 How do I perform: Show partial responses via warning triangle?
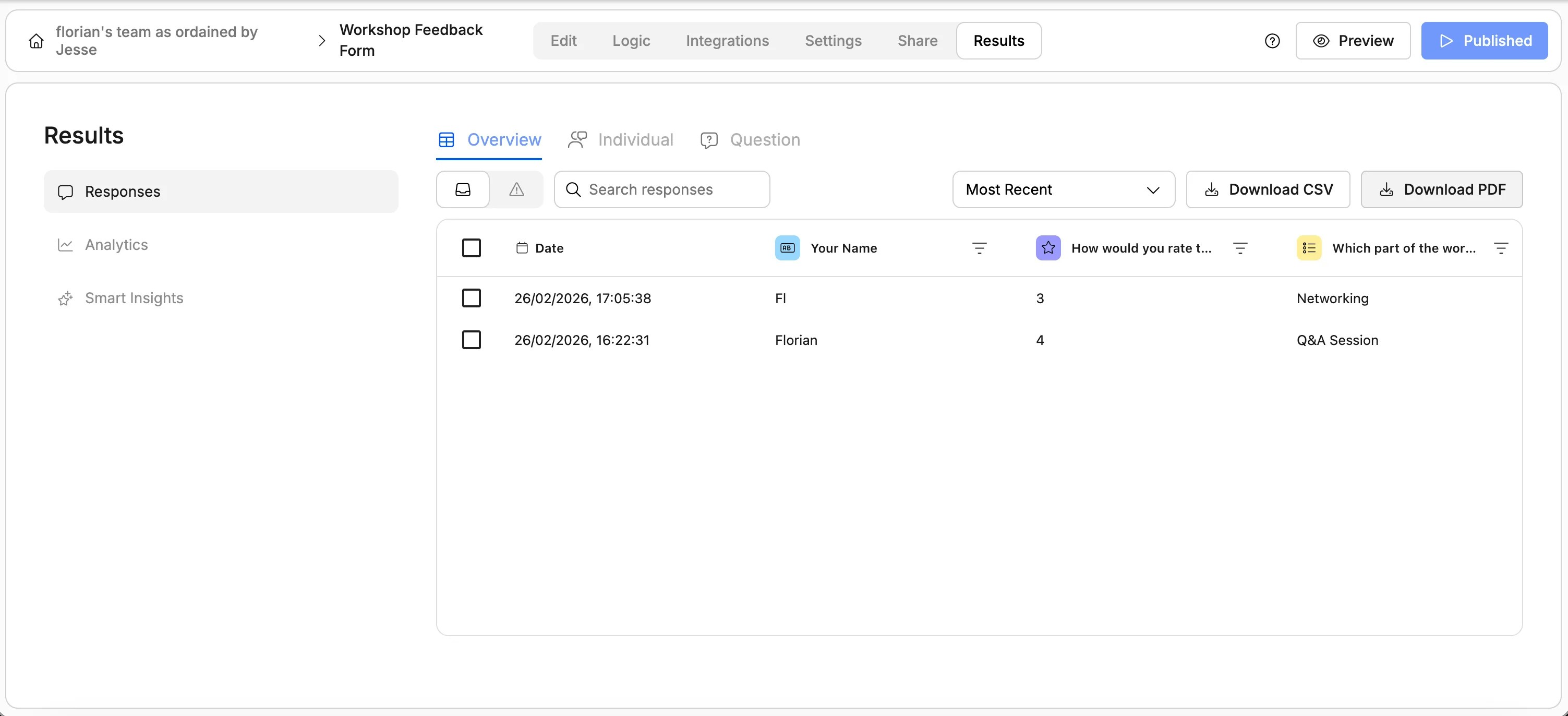coord(515,189)
